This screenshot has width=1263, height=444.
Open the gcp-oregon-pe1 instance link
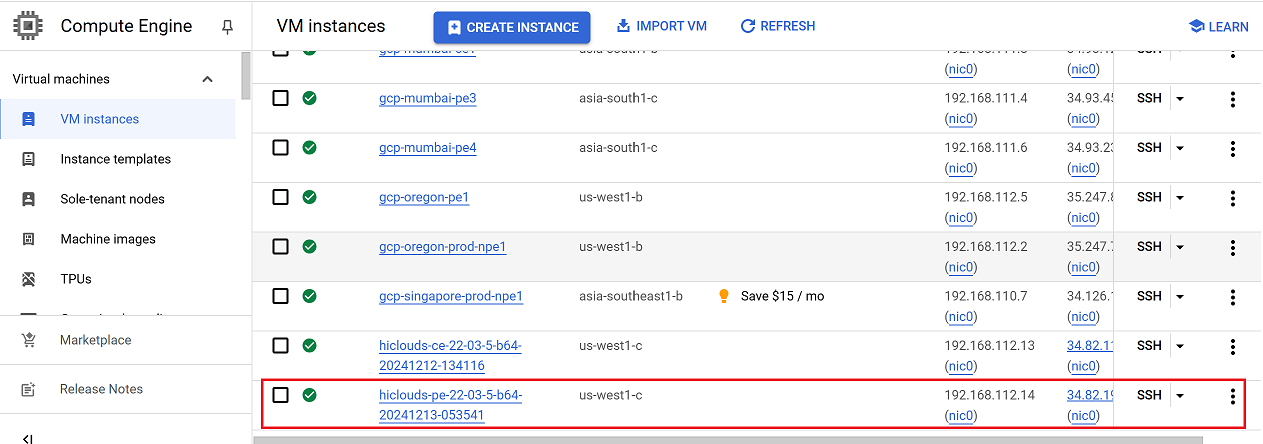(424, 197)
